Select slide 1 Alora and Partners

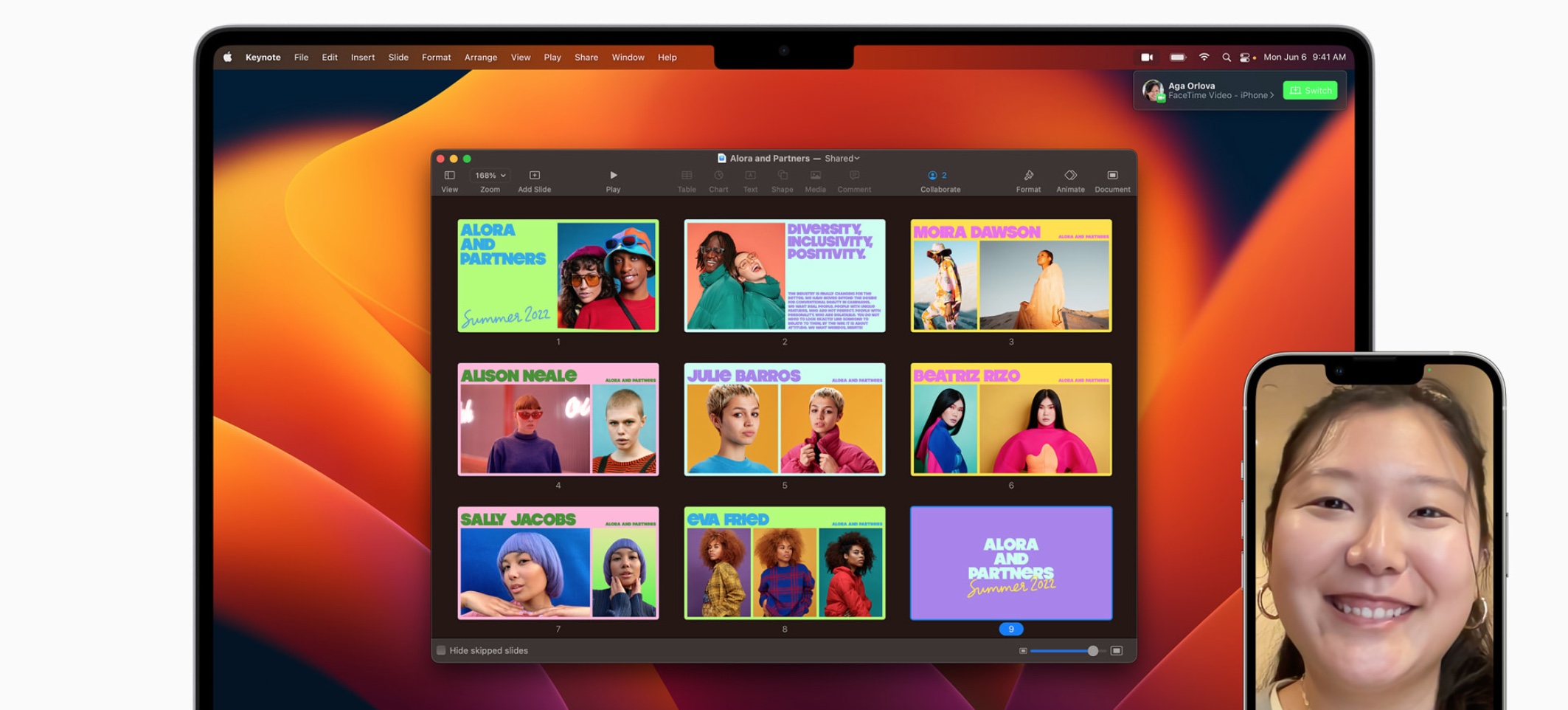point(558,275)
